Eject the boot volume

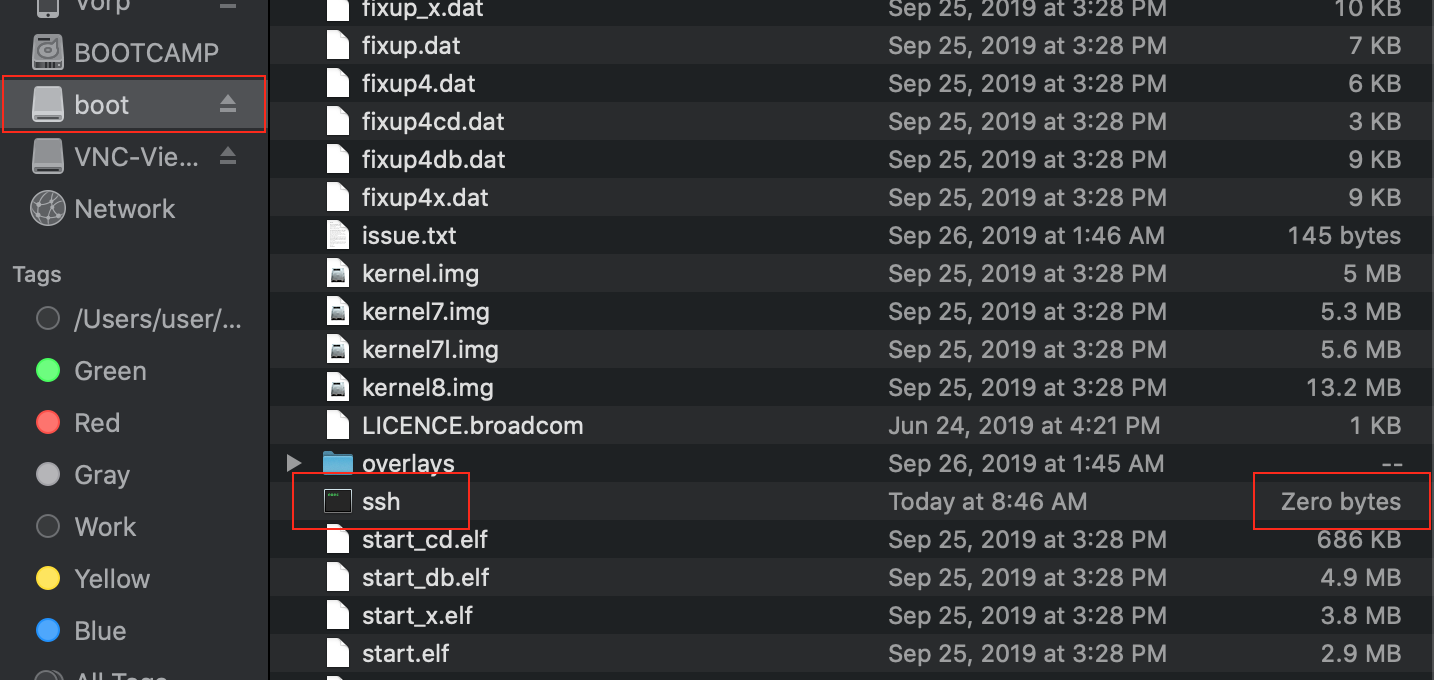pyautogui.click(x=228, y=104)
